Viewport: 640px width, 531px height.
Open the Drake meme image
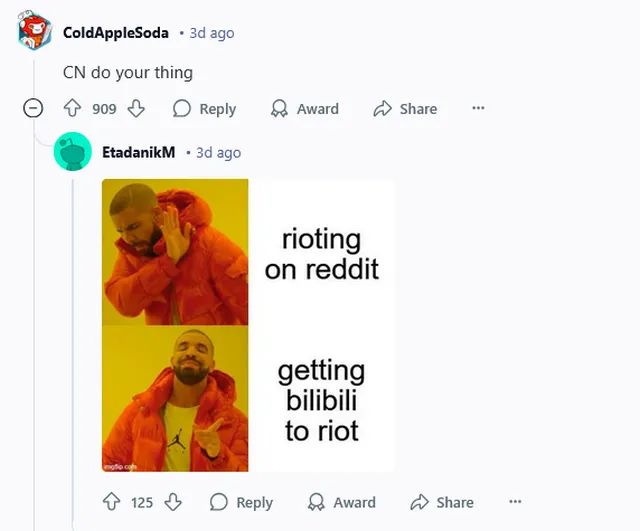tap(248, 325)
